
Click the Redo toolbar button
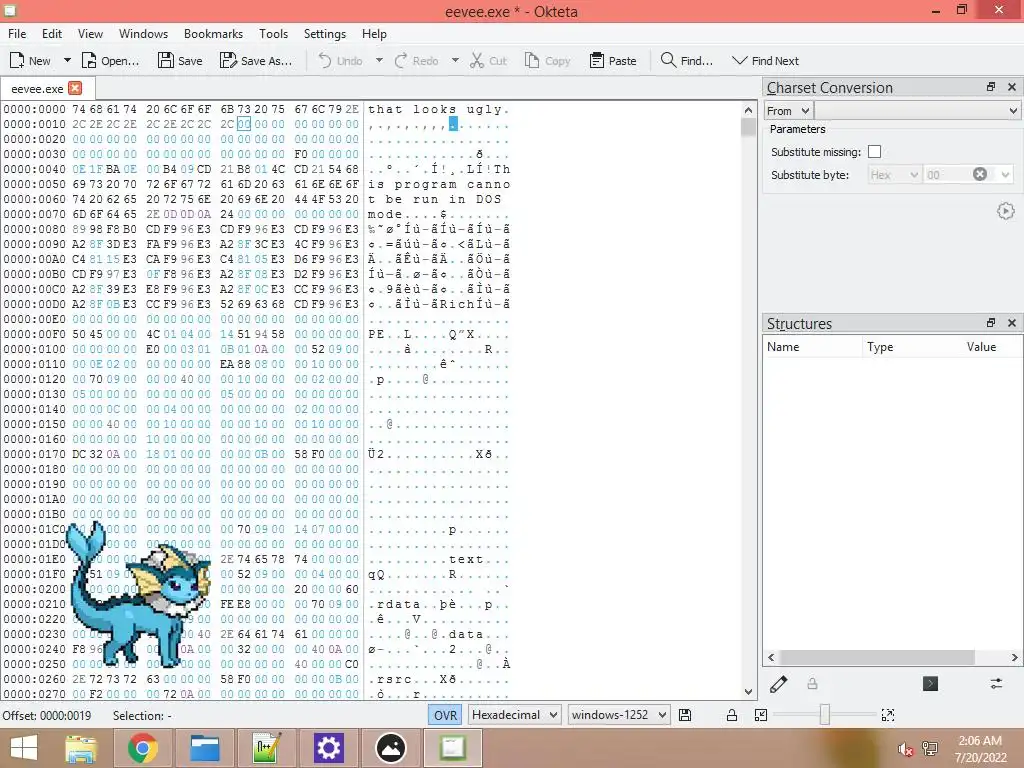click(x=416, y=61)
